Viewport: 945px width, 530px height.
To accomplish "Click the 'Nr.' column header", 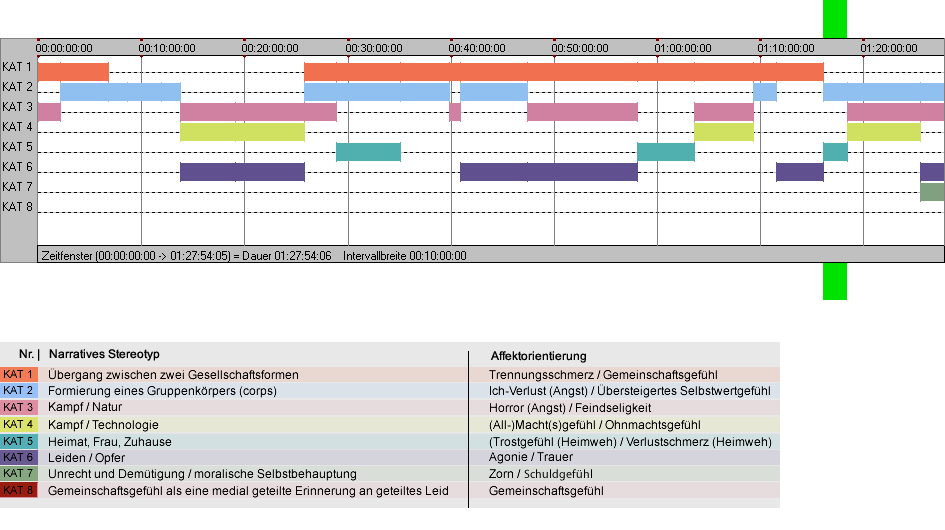I will 28,354.
